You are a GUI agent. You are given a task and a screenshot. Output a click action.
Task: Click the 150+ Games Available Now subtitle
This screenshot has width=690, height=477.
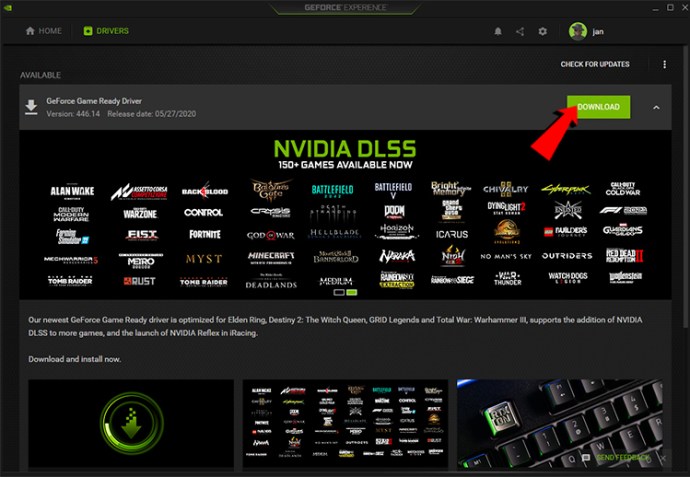point(345,165)
